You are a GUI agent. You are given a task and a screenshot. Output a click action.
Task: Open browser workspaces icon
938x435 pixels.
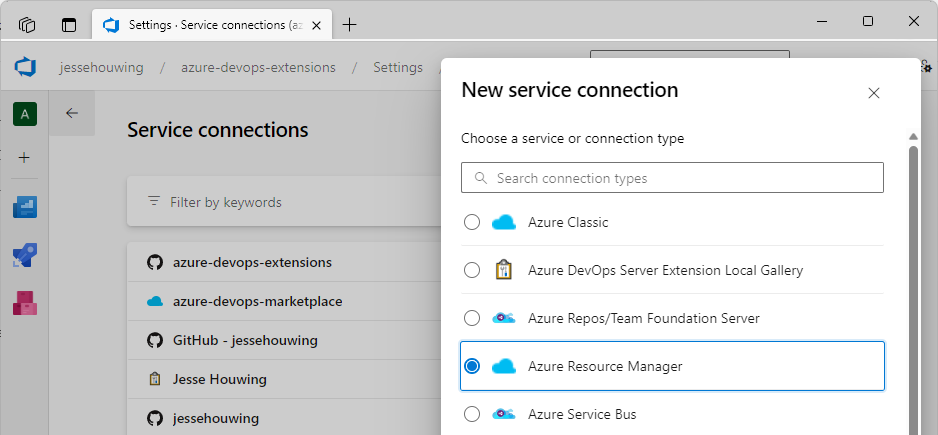click(27, 24)
